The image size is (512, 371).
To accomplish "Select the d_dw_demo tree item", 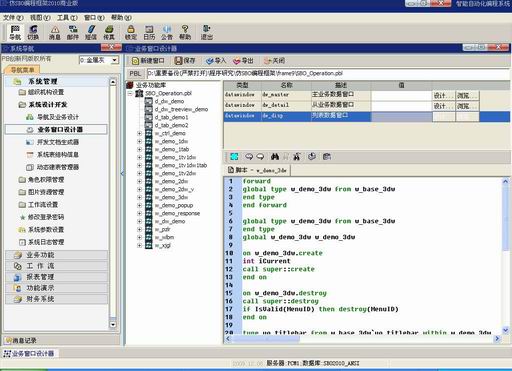I will pyautogui.click(x=169, y=101).
